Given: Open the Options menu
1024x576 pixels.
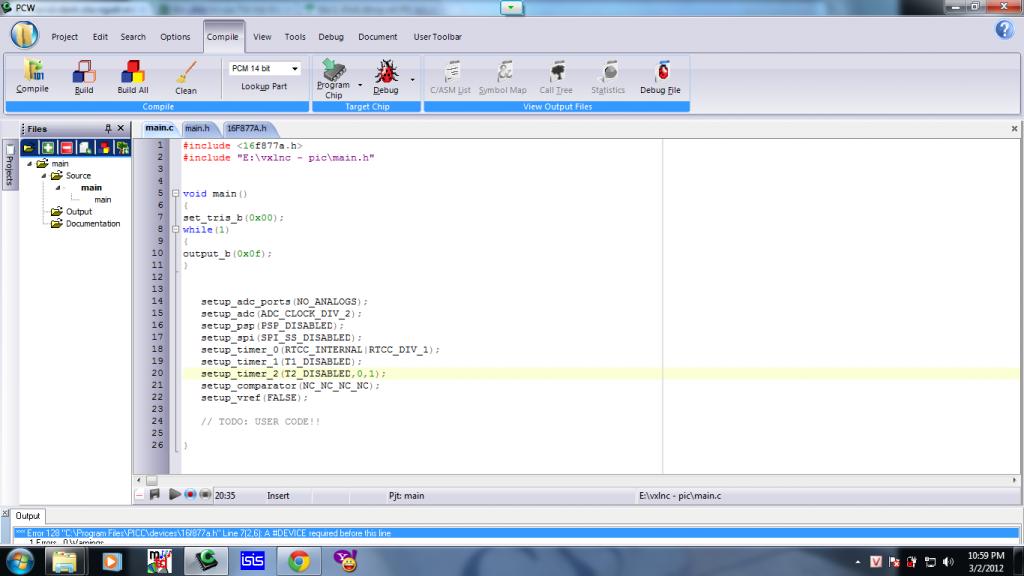Looking at the screenshot, I should pos(175,37).
